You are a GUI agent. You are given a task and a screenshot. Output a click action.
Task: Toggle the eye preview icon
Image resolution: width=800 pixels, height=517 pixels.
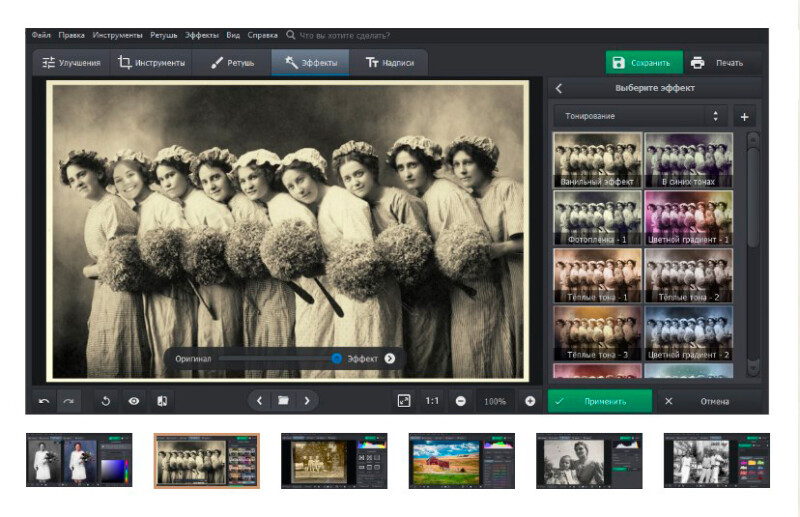click(133, 401)
